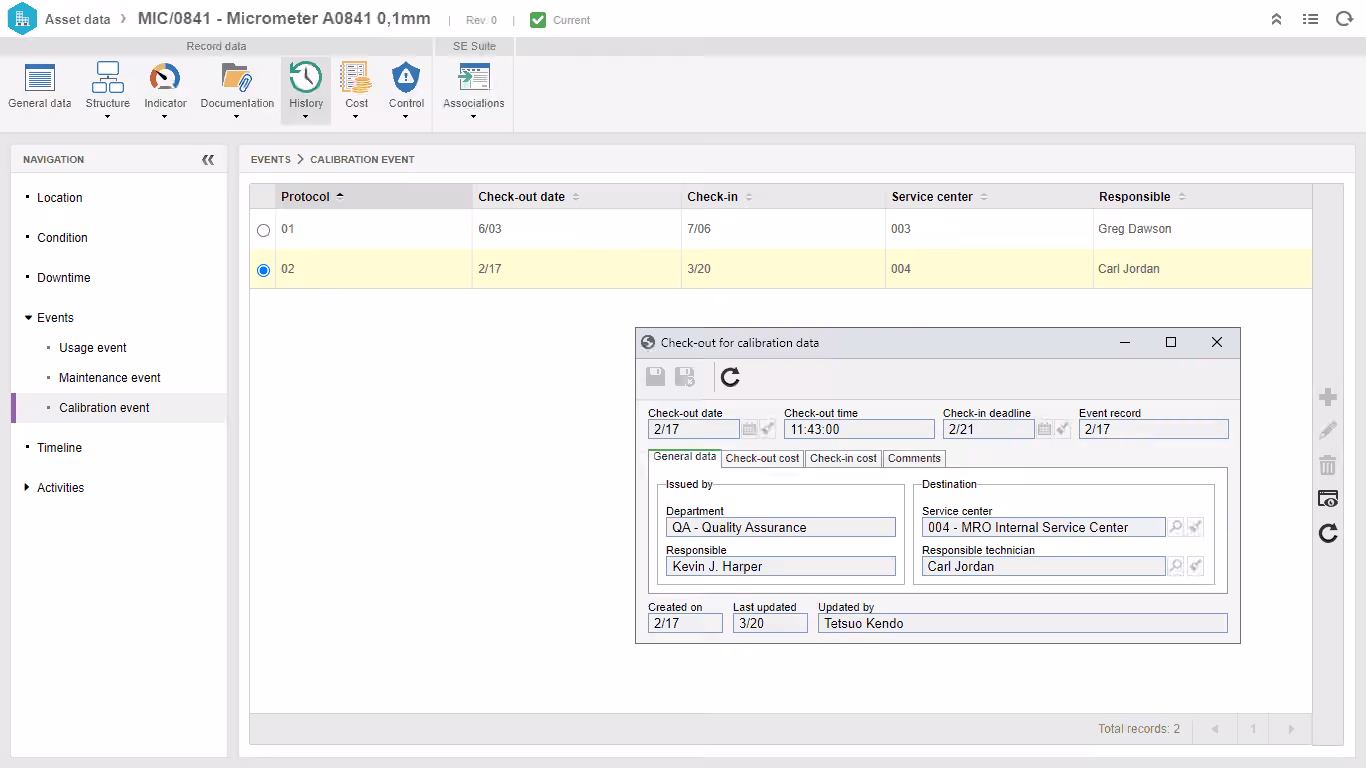1366x768 pixels.
Task: Click the History clock icon
Action: click(x=306, y=78)
